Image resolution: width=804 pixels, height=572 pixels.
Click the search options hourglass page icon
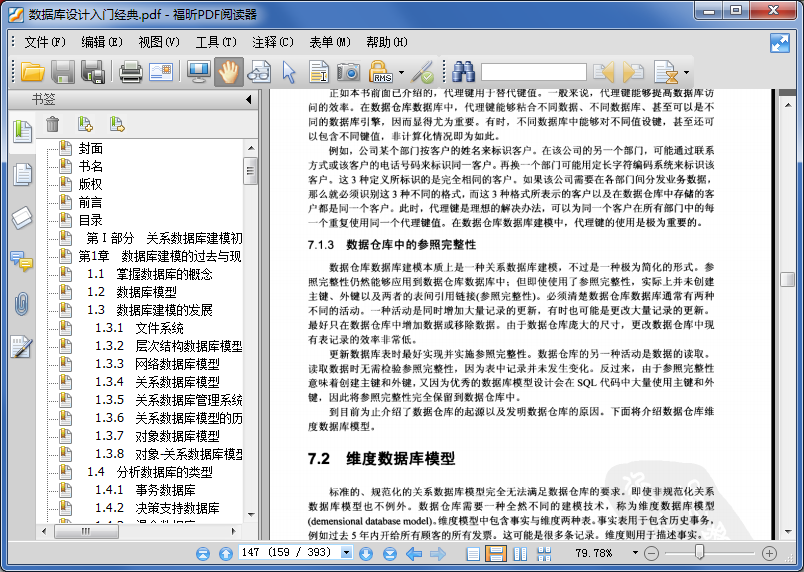click(666, 72)
